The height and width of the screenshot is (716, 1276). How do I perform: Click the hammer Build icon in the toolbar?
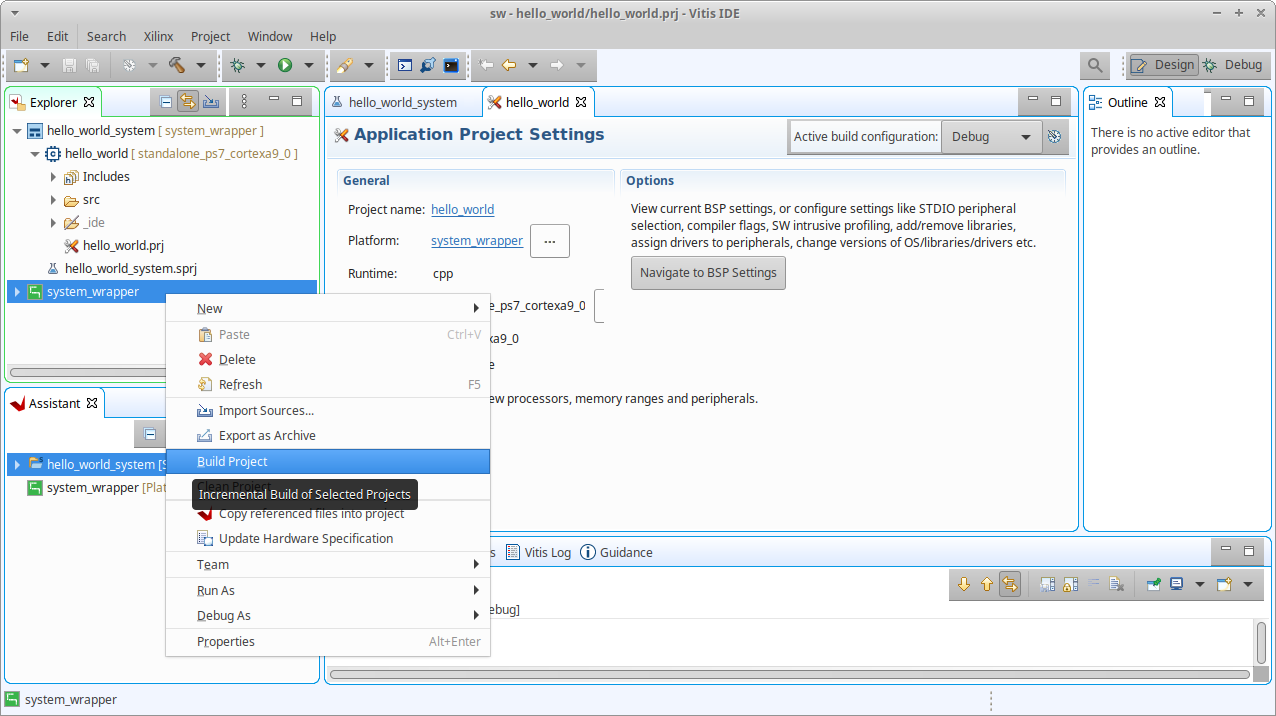coord(177,65)
